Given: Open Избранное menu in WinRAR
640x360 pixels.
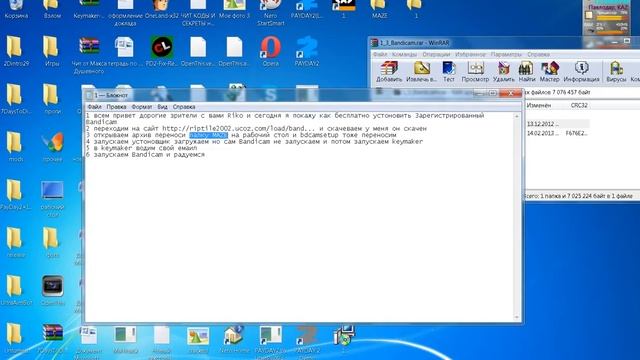Looking at the screenshot, I should pyautogui.click(x=470, y=54).
